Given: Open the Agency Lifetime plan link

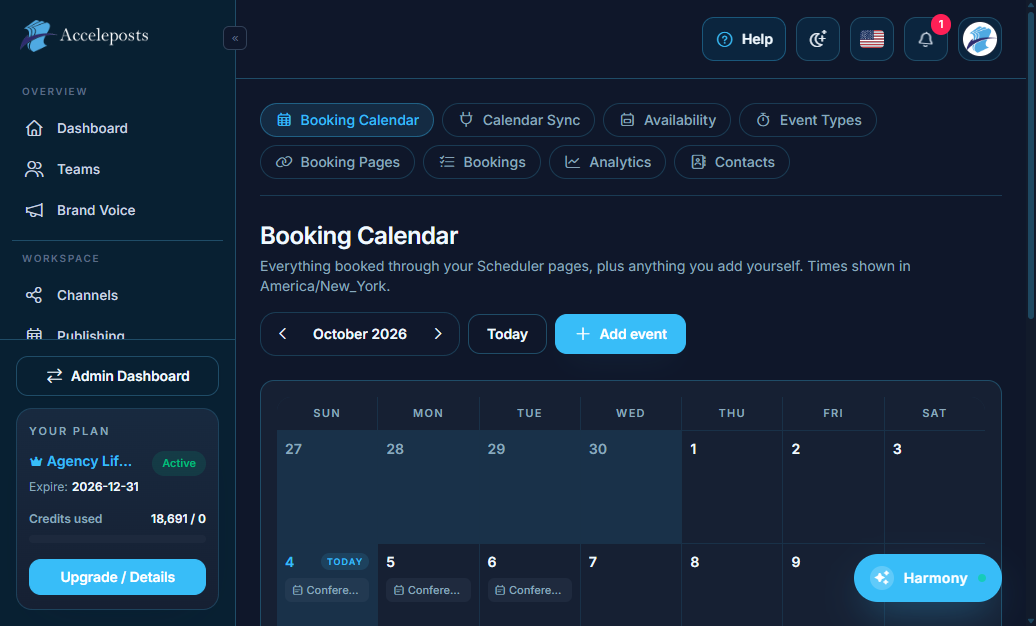Looking at the screenshot, I should tap(89, 461).
